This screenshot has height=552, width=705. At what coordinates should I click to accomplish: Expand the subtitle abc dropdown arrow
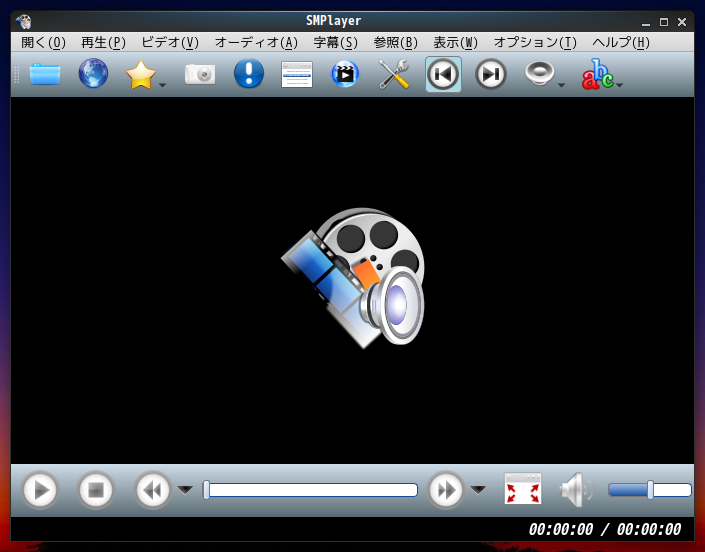point(619,85)
